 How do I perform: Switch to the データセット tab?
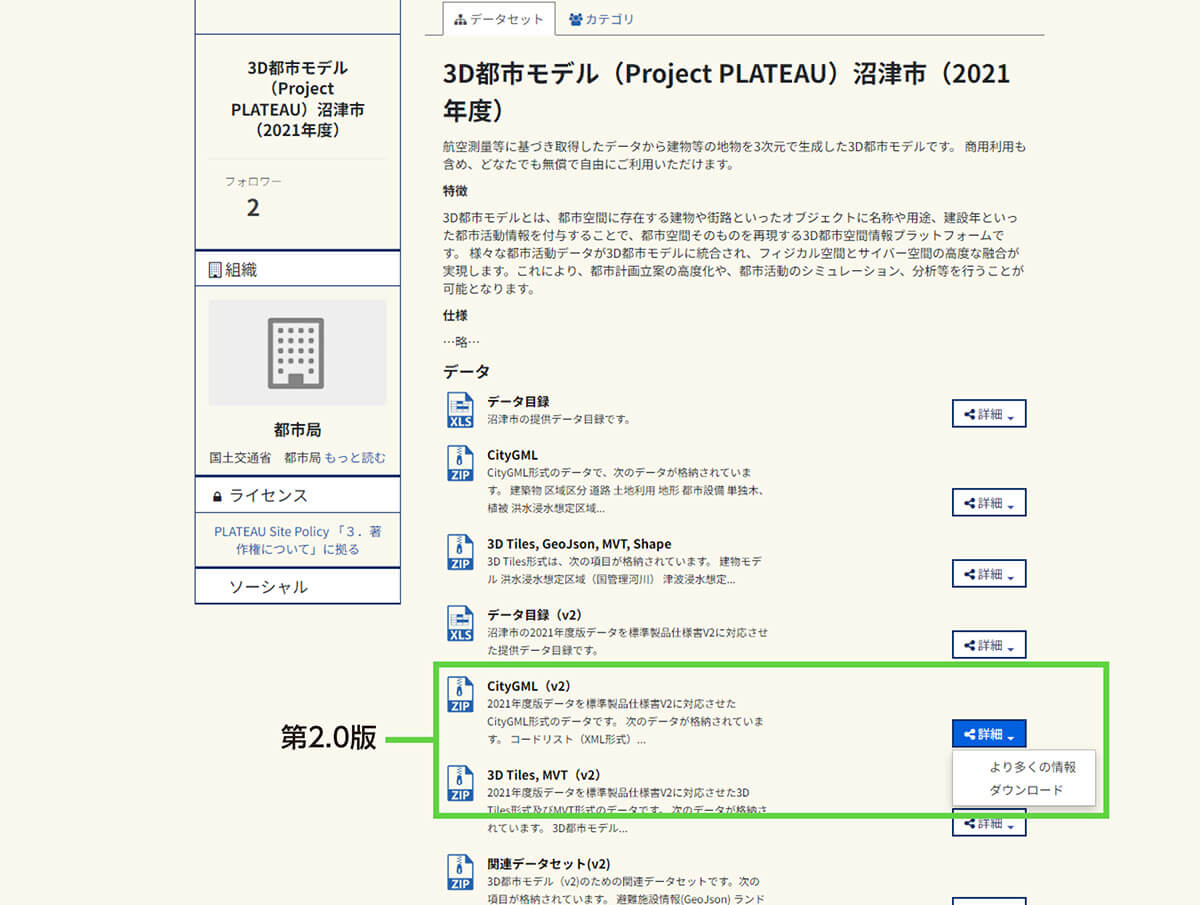click(498, 19)
